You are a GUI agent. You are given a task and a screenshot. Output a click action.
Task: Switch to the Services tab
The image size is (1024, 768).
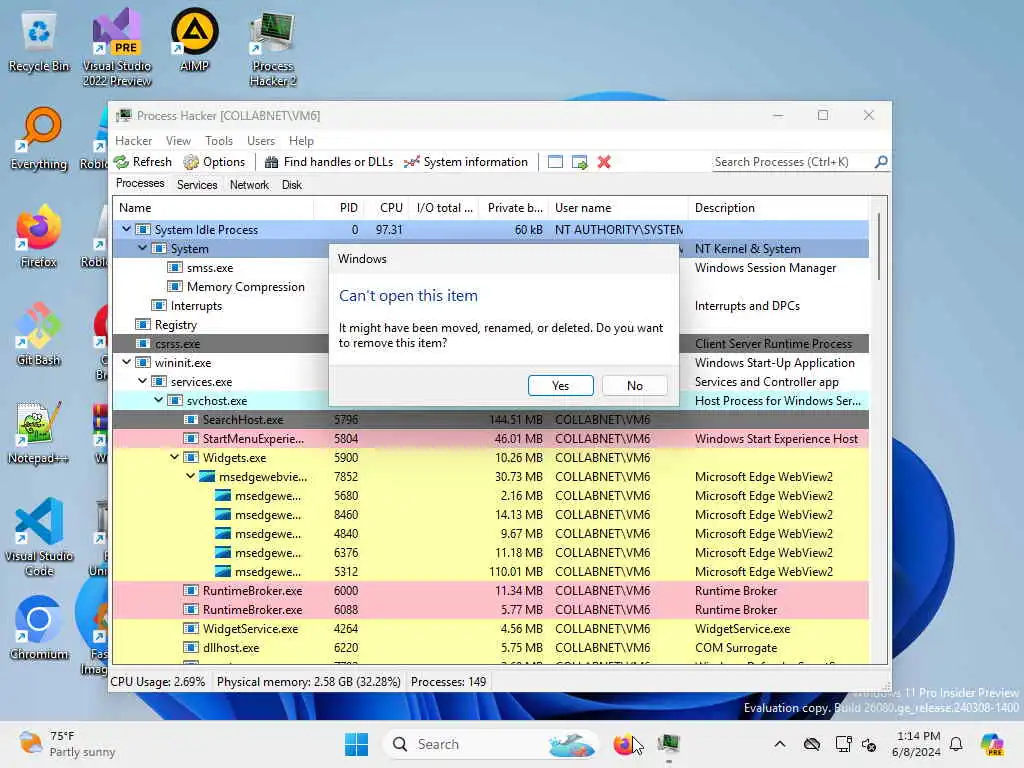click(197, 185)
